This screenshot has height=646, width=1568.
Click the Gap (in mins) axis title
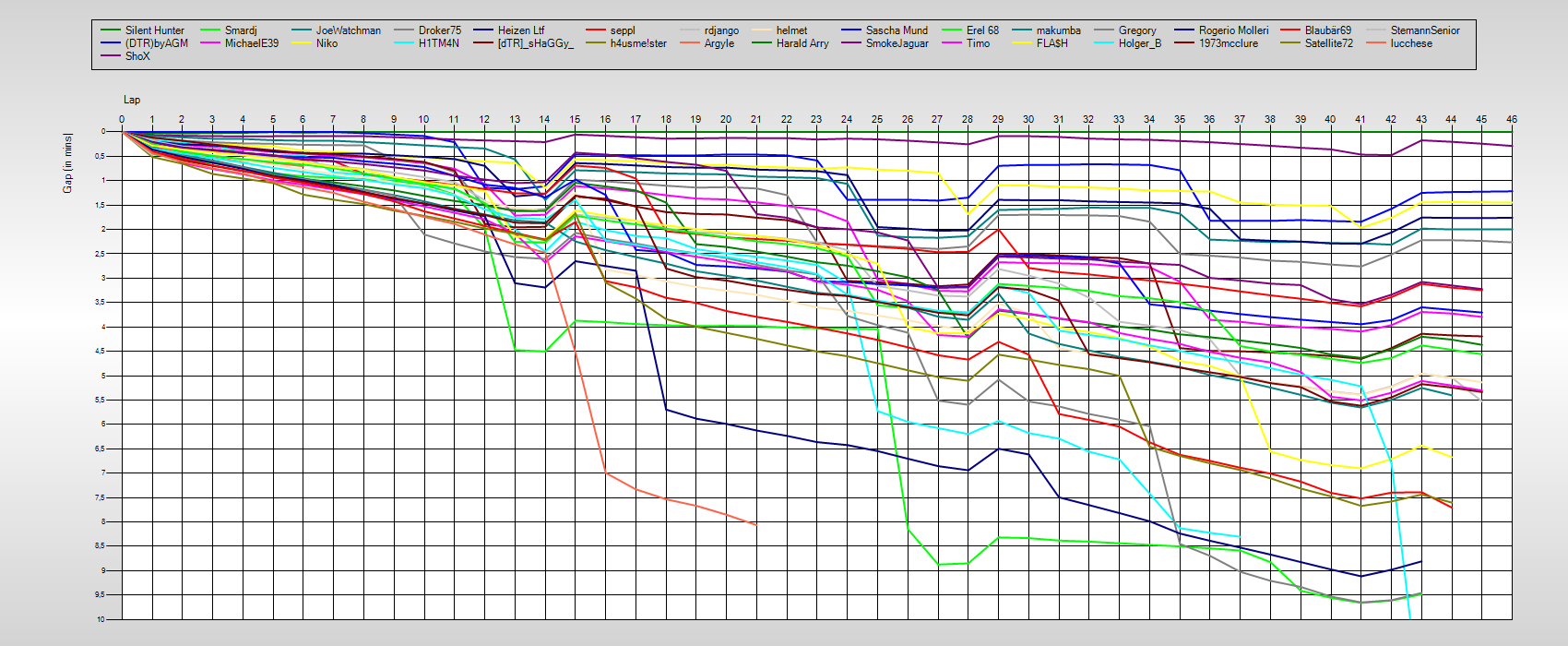click(x=68, y=163)
